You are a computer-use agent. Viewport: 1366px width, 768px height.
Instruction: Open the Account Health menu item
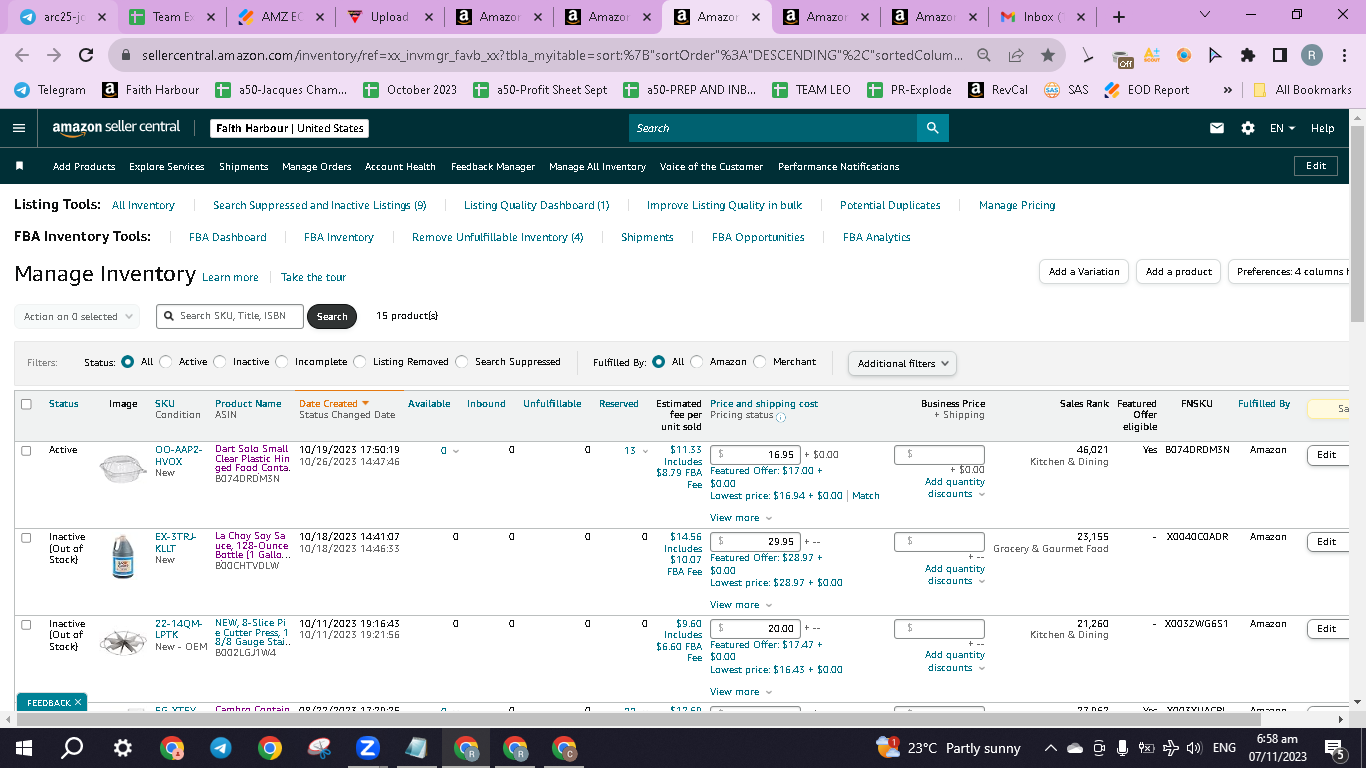[x=400, y=166]
